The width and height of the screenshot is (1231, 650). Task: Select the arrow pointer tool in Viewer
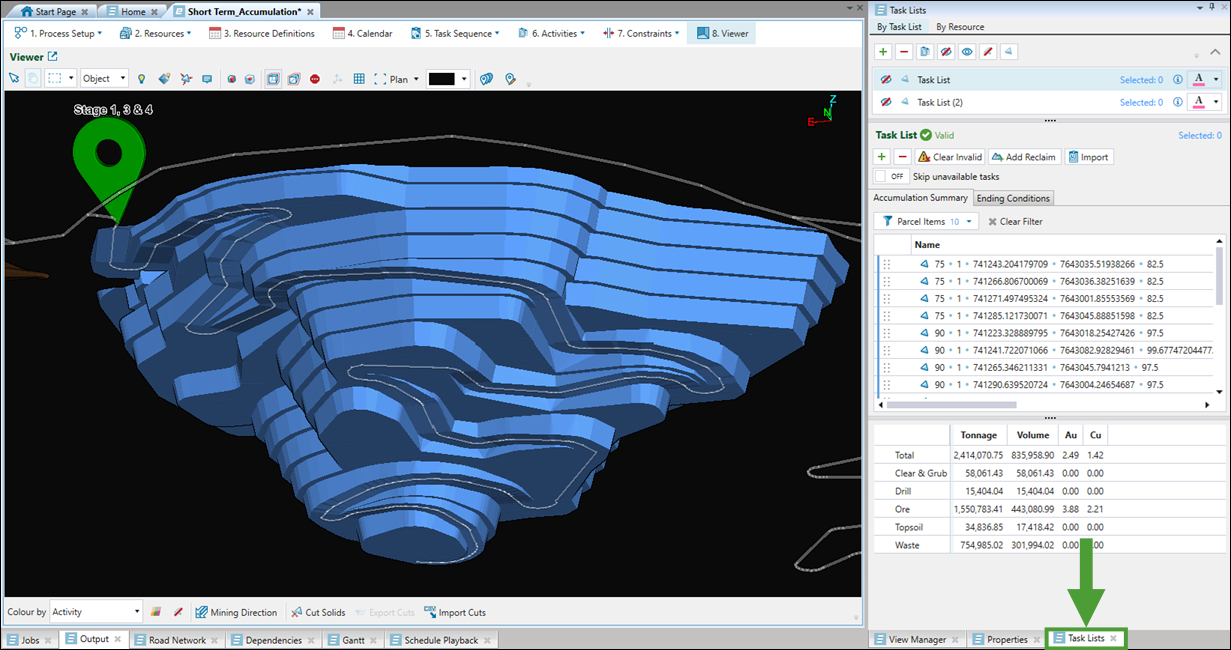coord(14,79)
